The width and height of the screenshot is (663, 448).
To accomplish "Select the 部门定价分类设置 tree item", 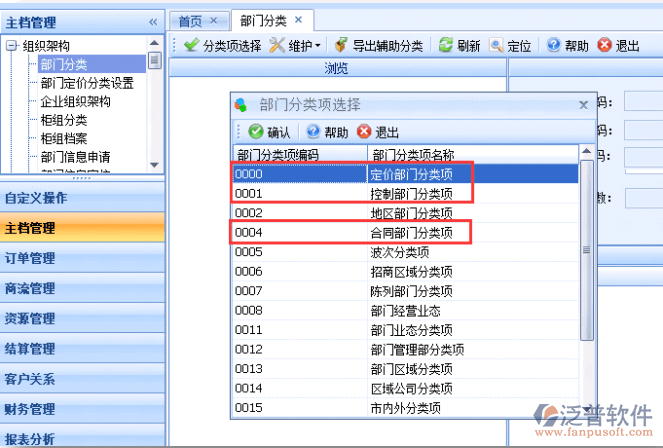I will [x=87, y=83].
